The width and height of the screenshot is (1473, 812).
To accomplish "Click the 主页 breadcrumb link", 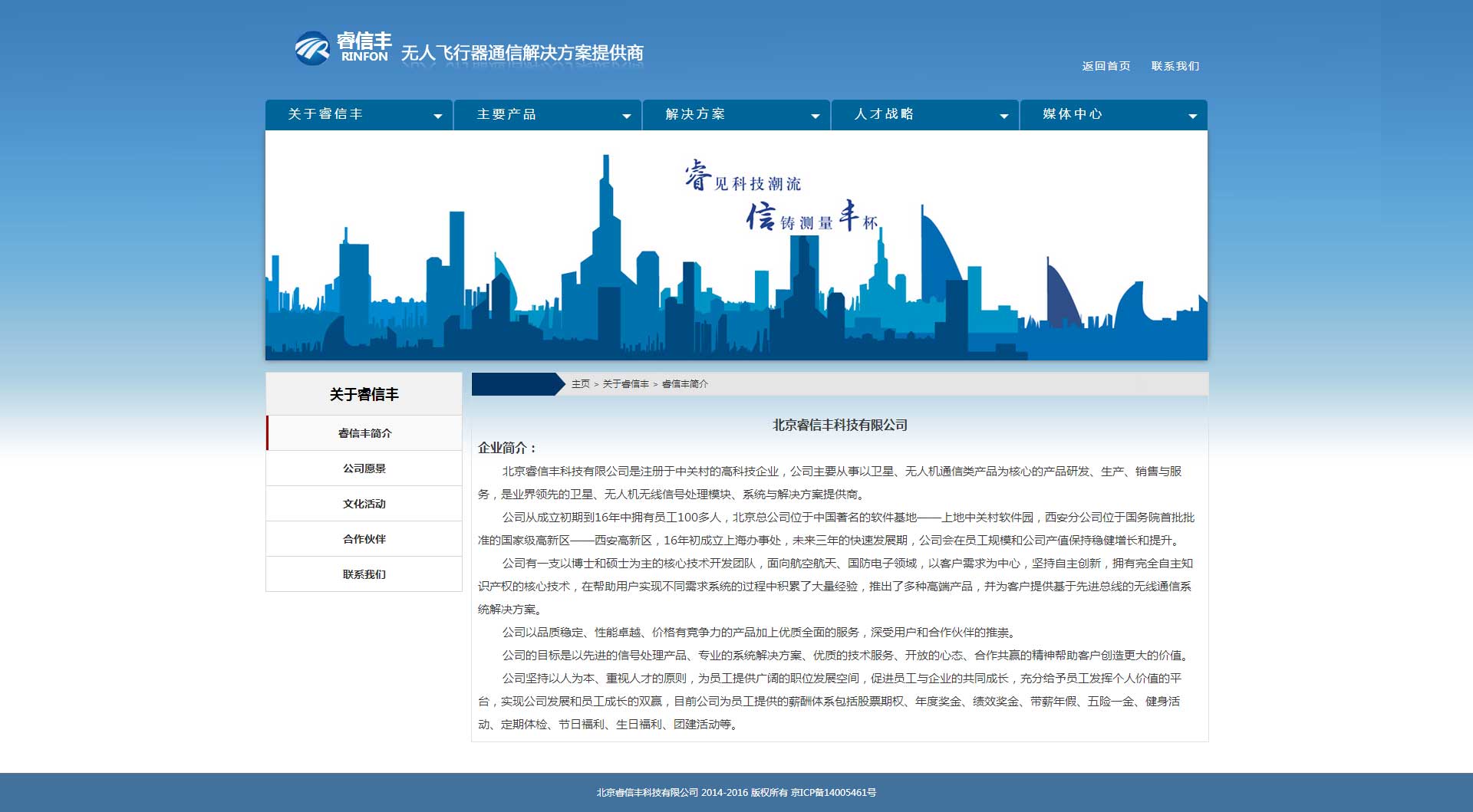I will point(581,384).
